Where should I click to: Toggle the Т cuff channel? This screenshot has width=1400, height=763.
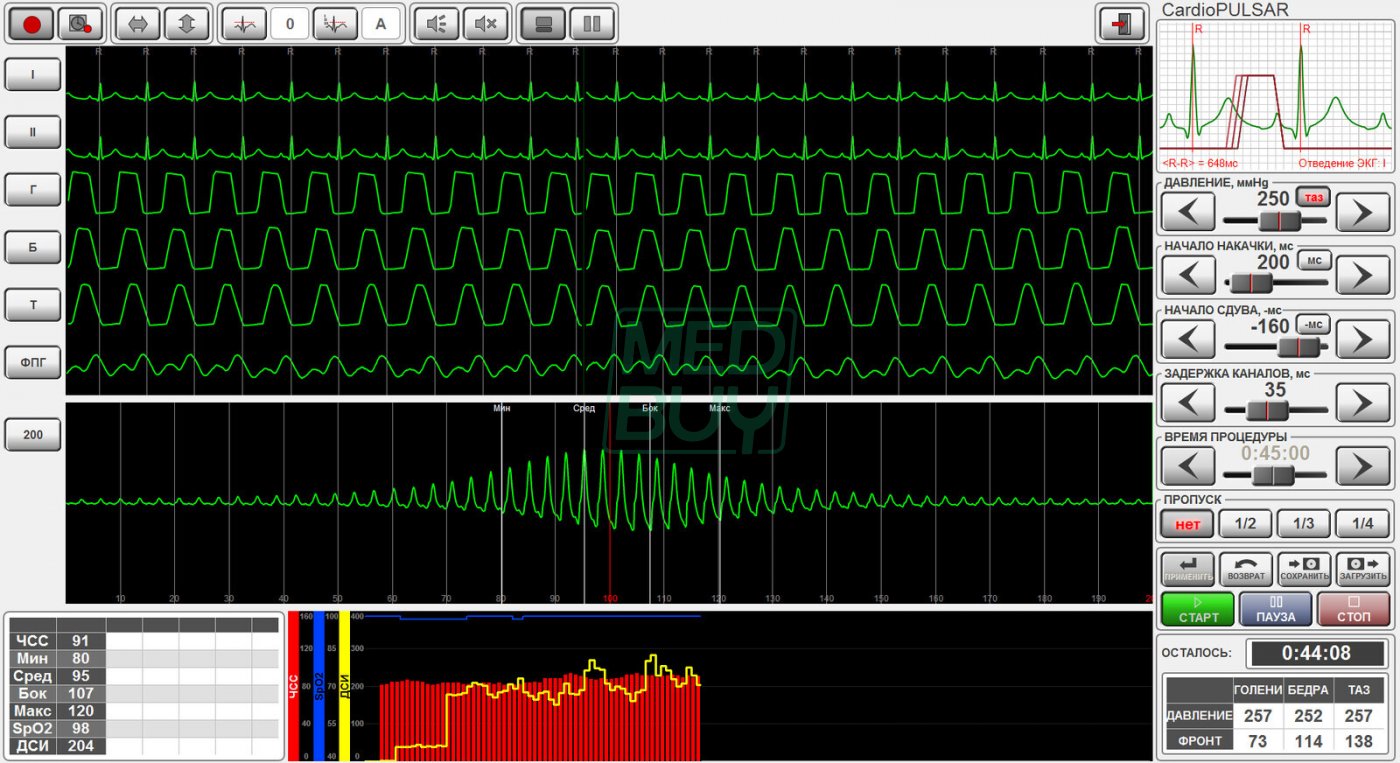33,304
